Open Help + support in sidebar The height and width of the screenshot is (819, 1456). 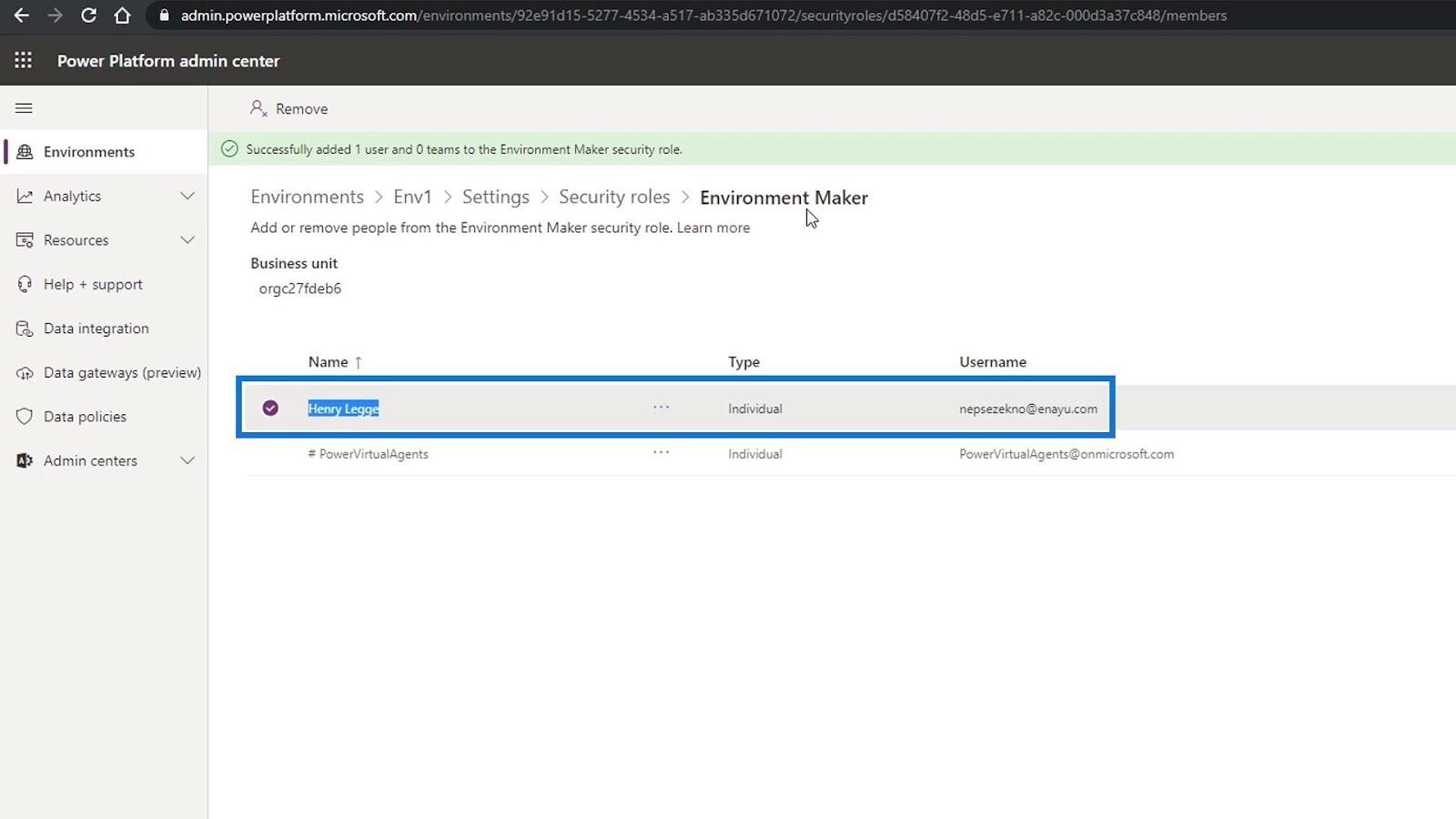(x=93, y=284)
